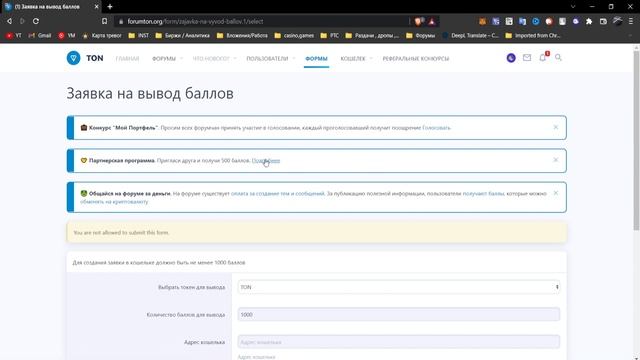Click the points amount field showing 1000
Image resolution: width=640 pixels, height=360 pixels.
pos(398,314)
